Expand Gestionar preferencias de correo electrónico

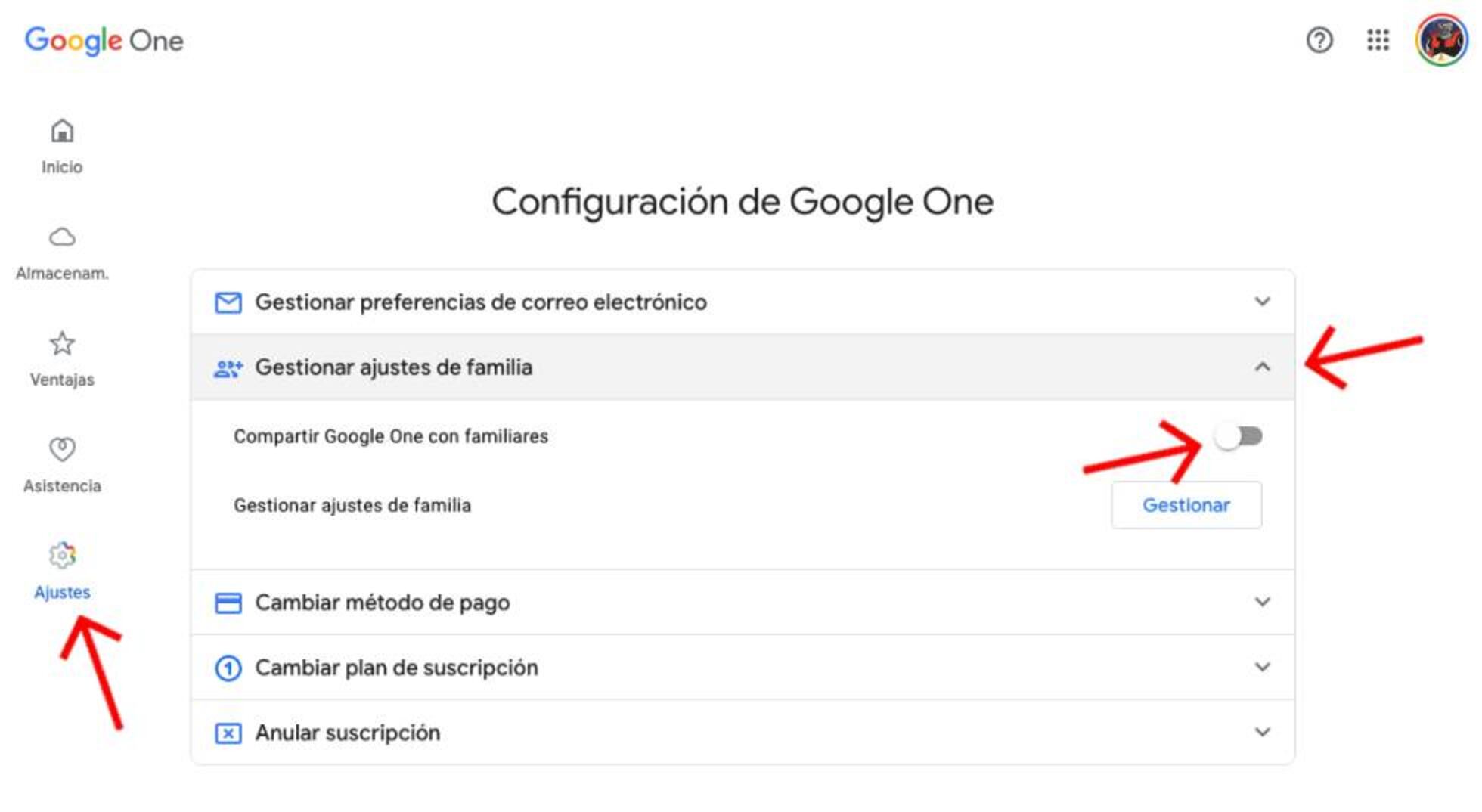(1262, 302)
